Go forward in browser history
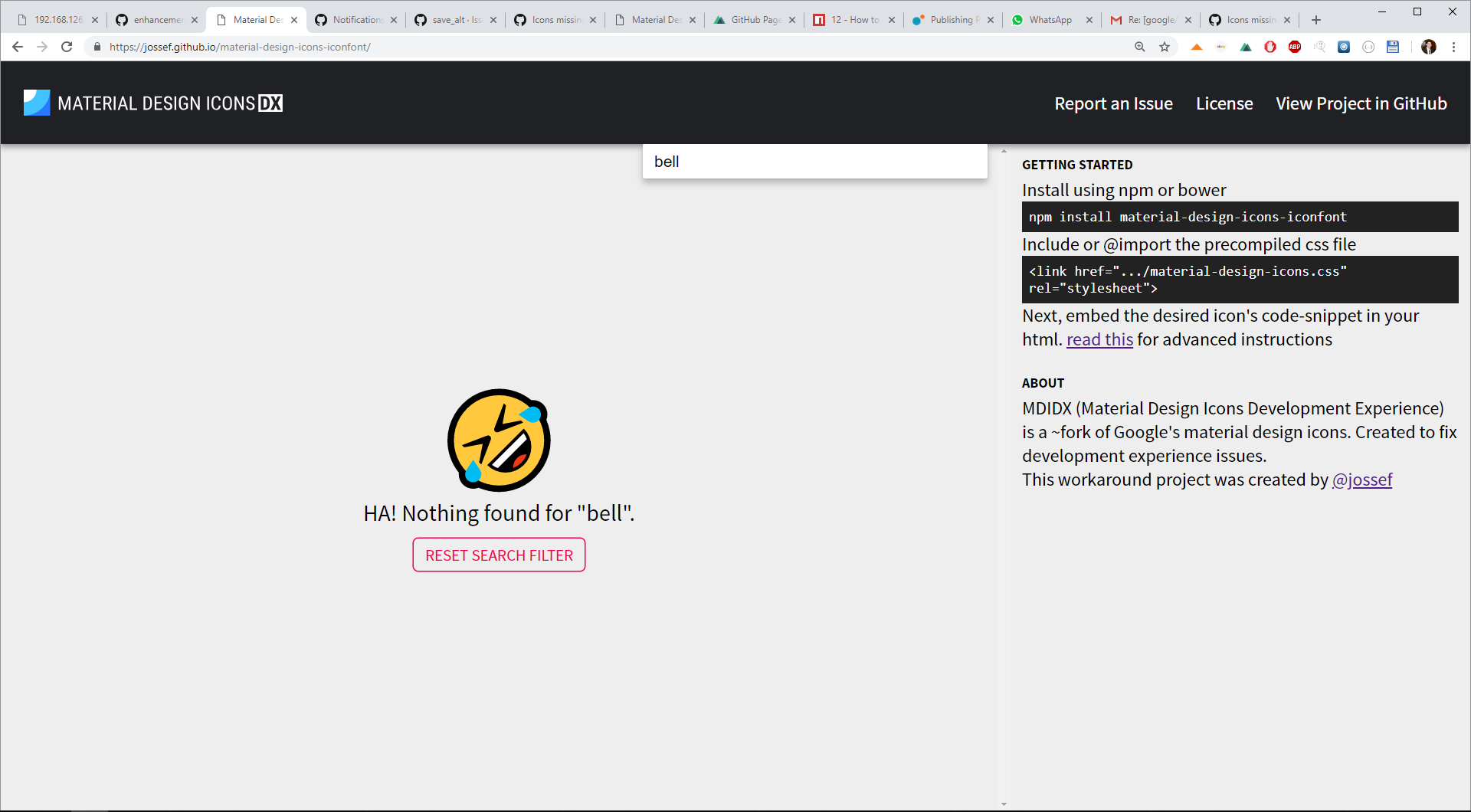 pos(42,47)
